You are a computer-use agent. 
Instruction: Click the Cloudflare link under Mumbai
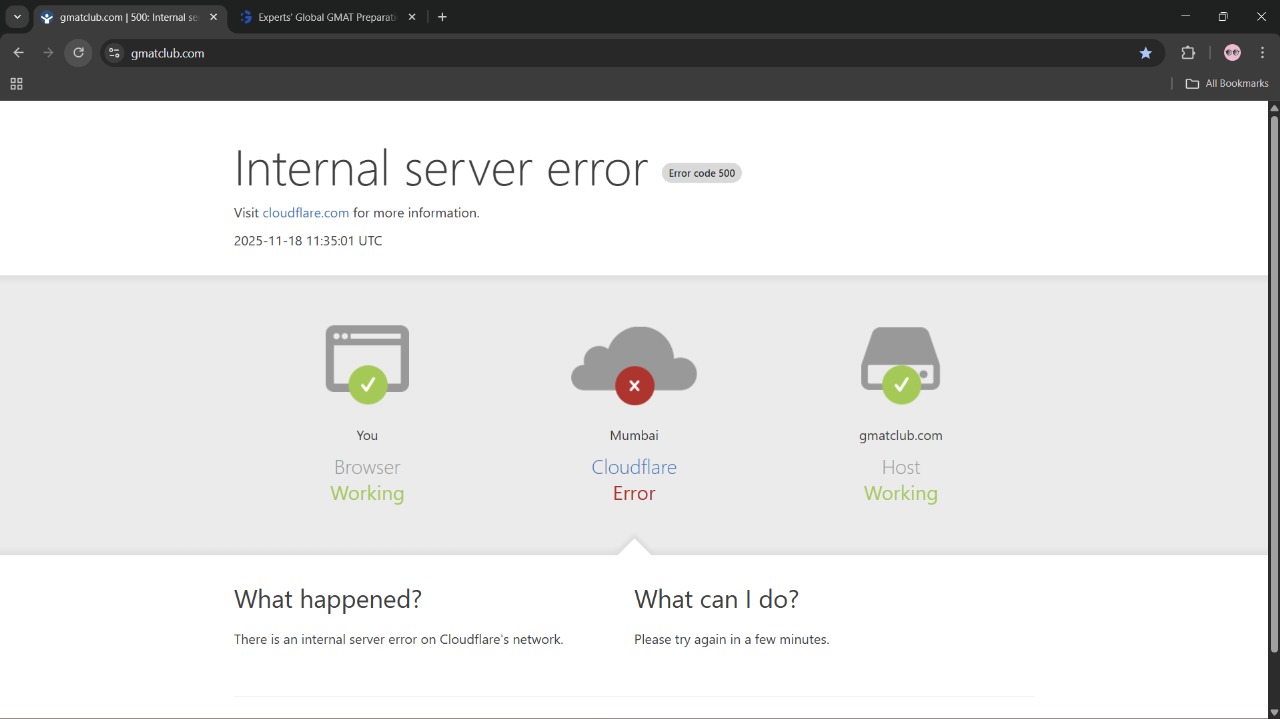pyautogui.click(x=634, y=467)
